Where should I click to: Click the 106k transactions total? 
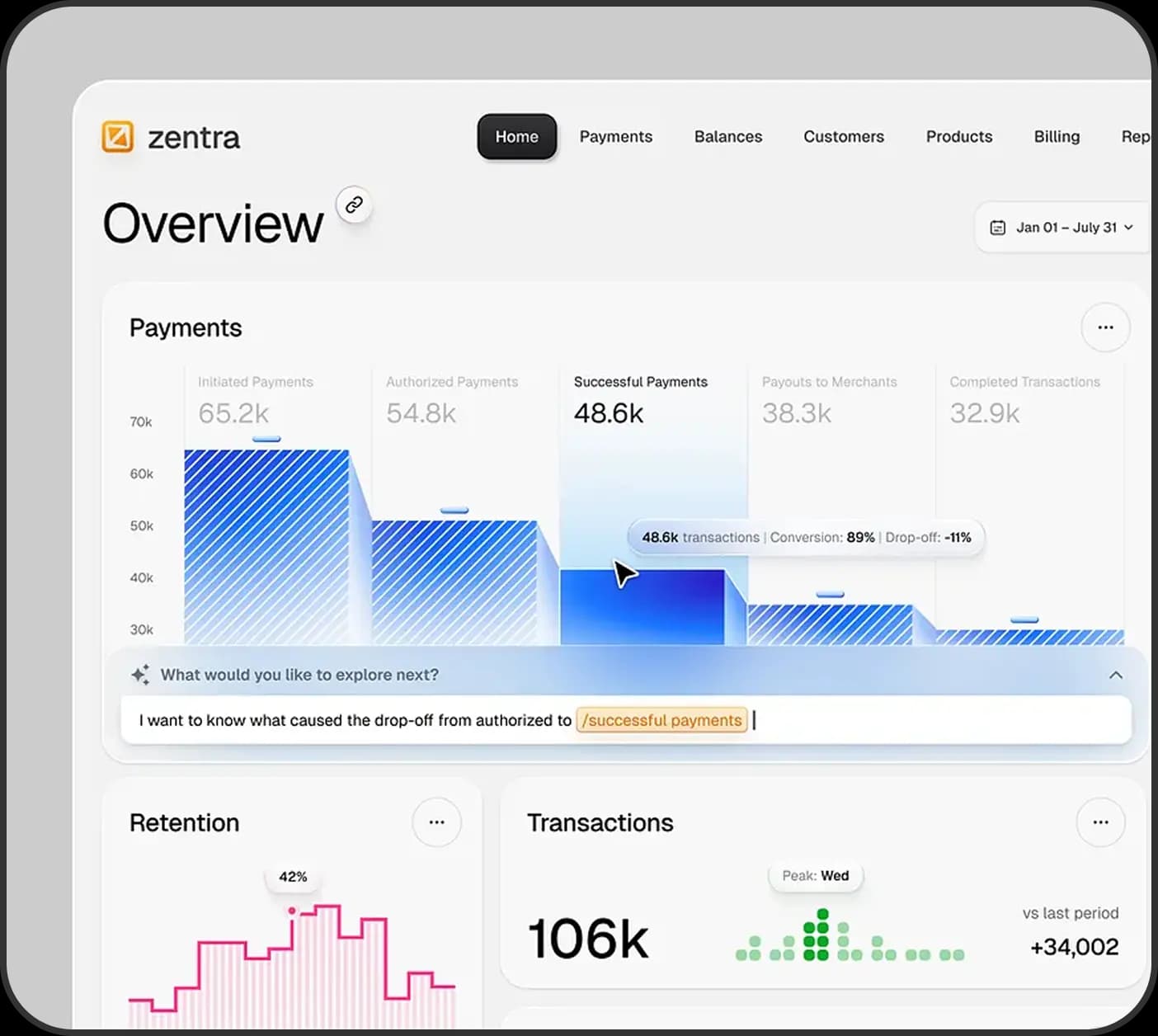[x=588, y=939]
